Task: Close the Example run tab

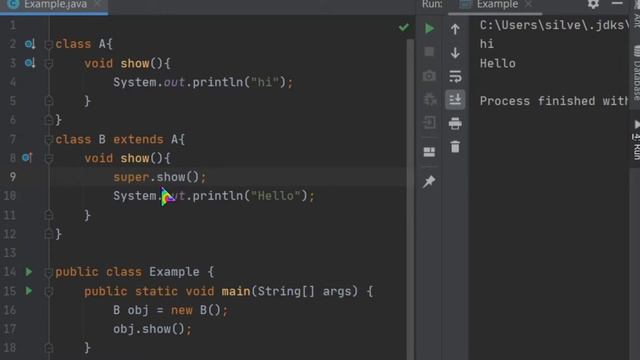Action: (529, 4)
